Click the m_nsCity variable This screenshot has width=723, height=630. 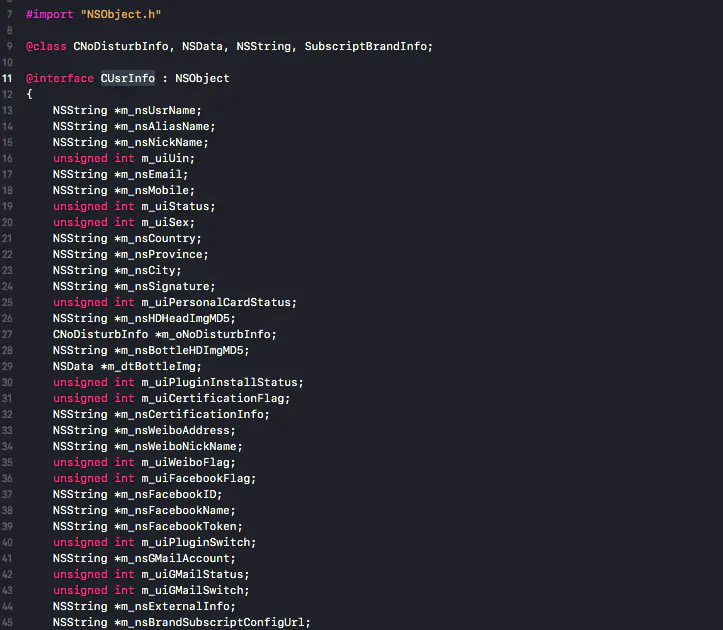pos(149,270)
